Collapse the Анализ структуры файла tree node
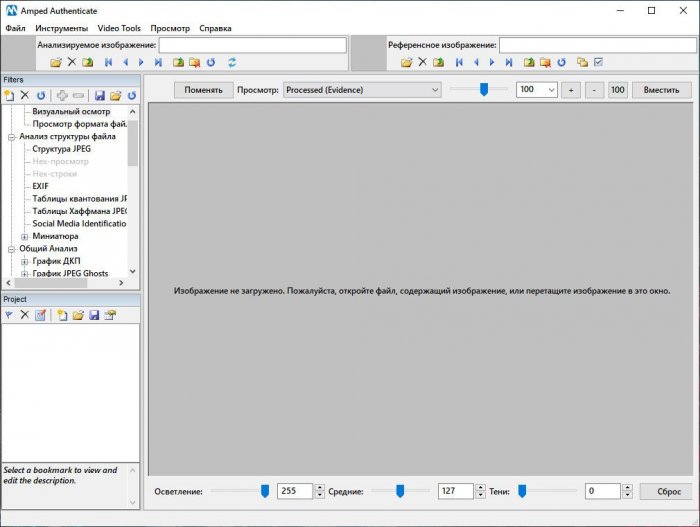The height and width of the screenshot is (527, 700). tap(11, 136)
